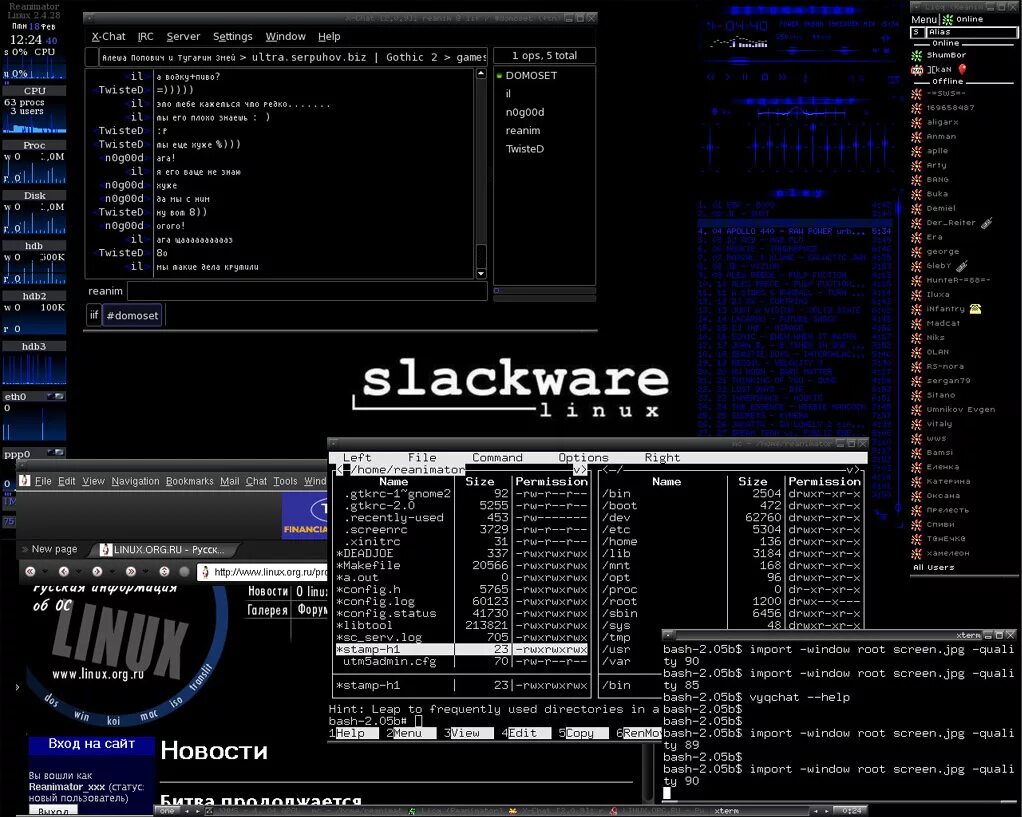Screen dimensions: 1022x817
Task: Open the Right menu in Midnight Commander
Action: coord(662,458)
